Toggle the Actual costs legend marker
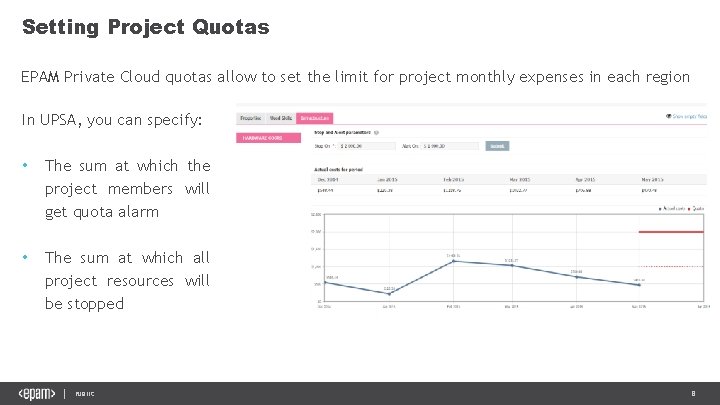Screen dimensions: 720x405 [x=660, y=209]
